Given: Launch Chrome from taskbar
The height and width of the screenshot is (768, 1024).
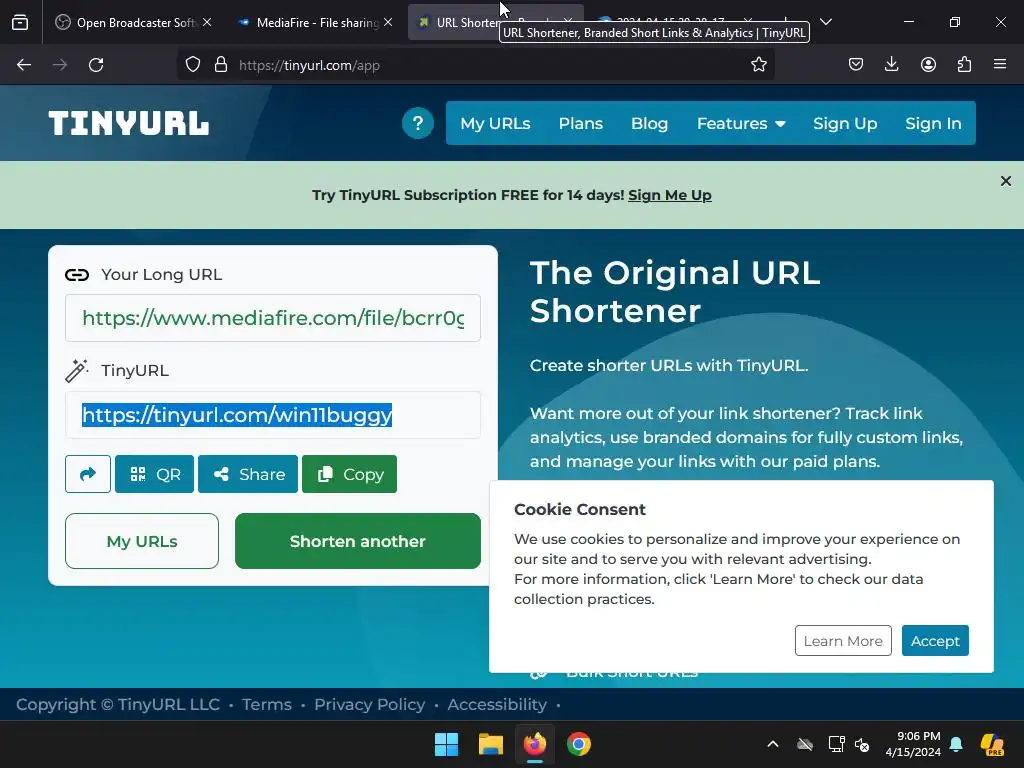Looking at the screenshot, I should 579,744.
